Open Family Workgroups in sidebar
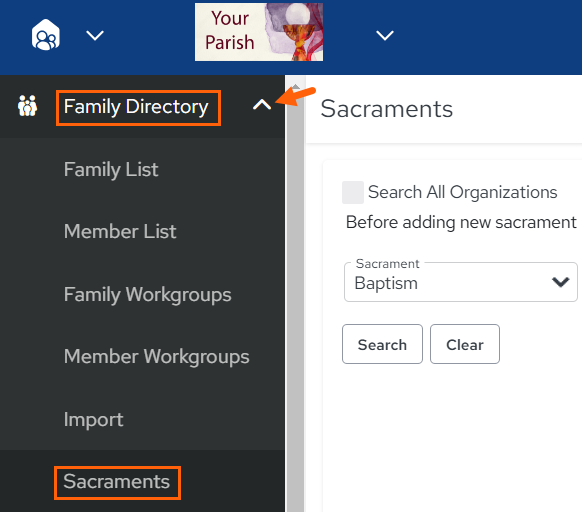The width and height of the screenshot is (582, 512). [x=147, y=295]
